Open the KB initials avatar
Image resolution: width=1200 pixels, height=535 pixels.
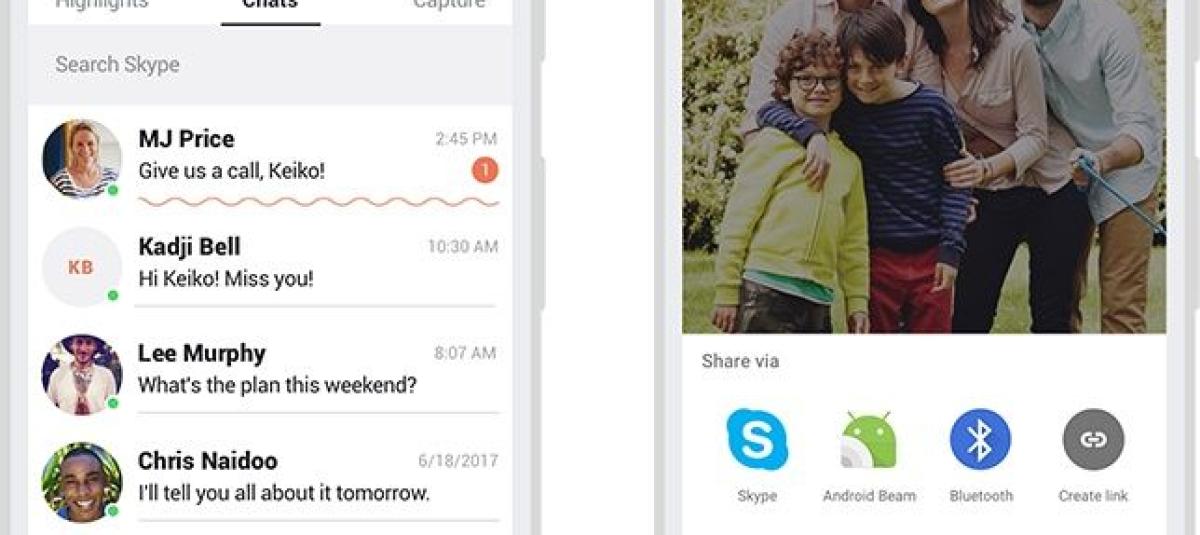tap(82, 266)
